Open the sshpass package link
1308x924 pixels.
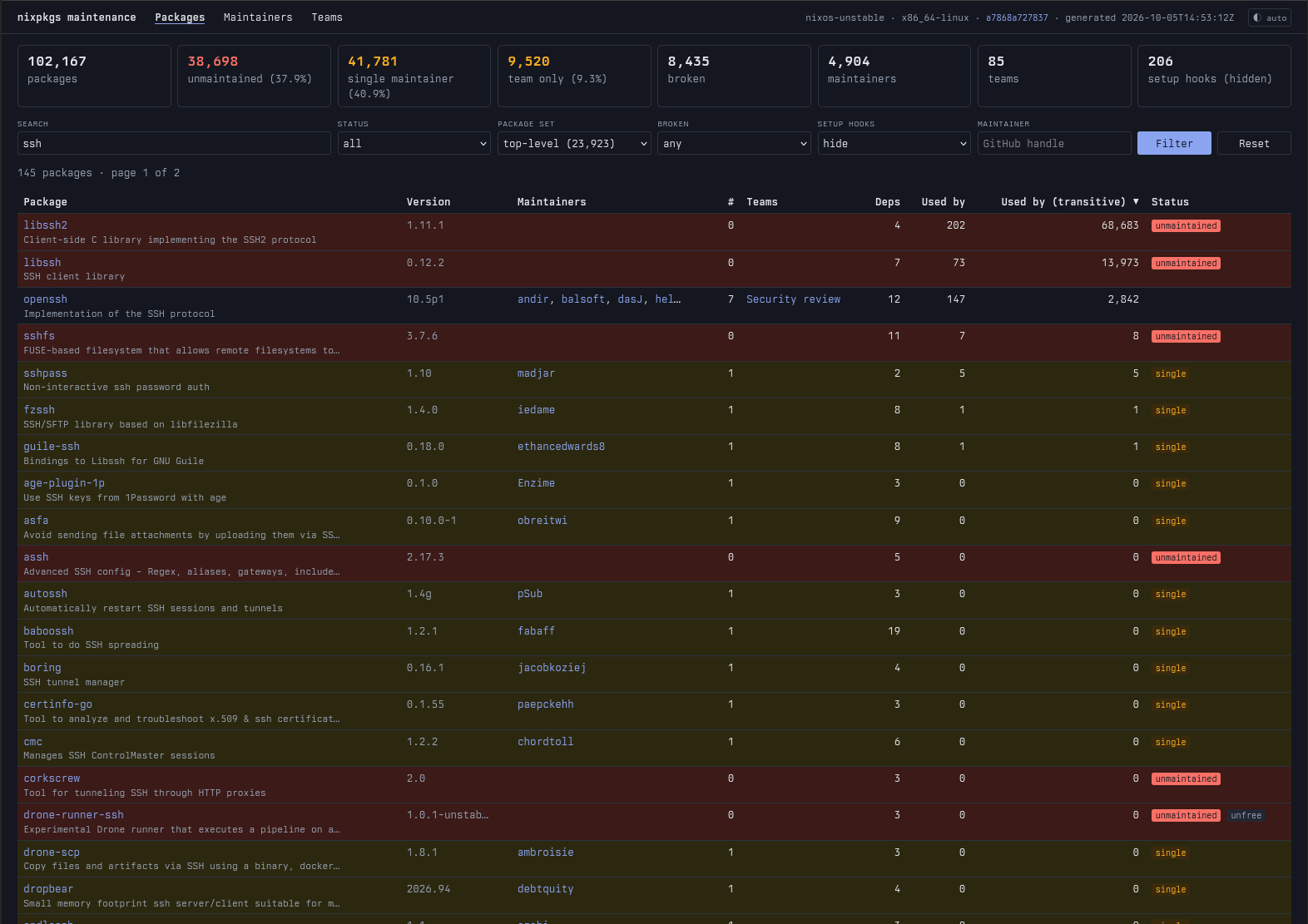click(x=46, y=373)
